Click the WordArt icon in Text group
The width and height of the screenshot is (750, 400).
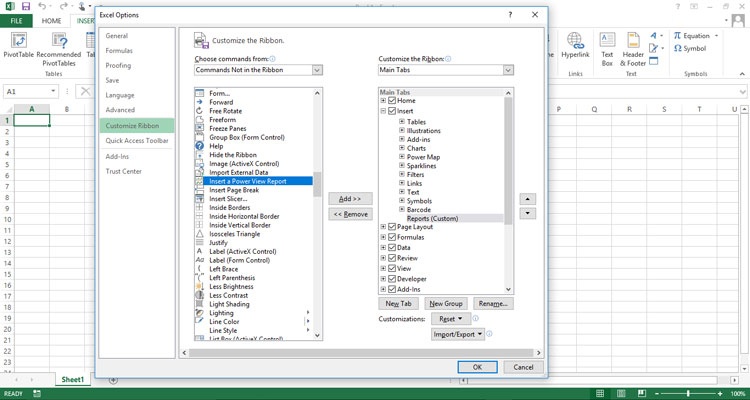pos(653,36)
